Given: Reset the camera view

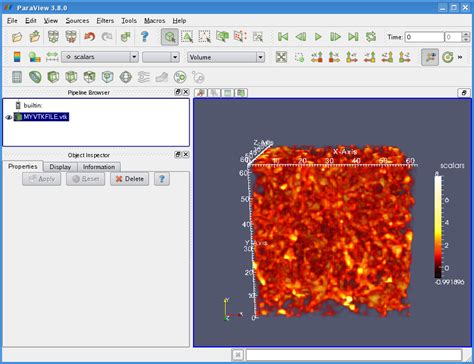Looking at the screenshot, I should pos(281,57).
